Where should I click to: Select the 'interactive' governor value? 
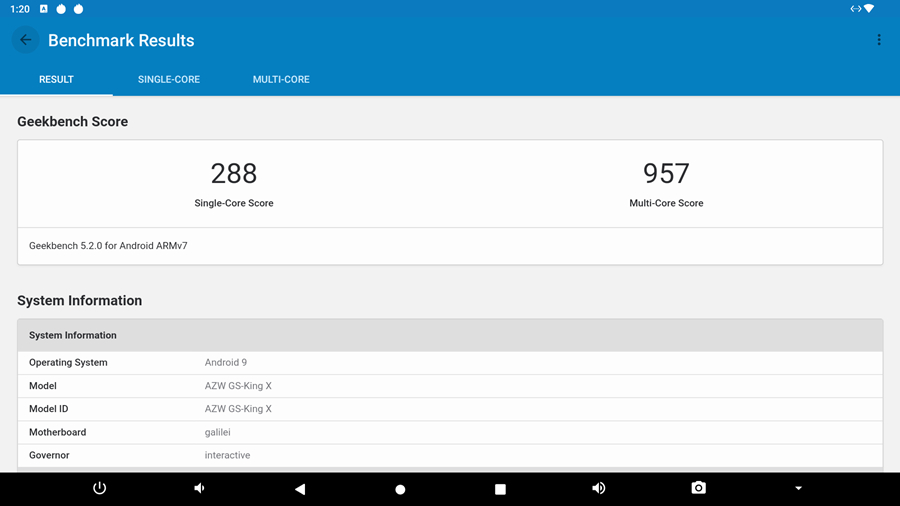[227, 455]
